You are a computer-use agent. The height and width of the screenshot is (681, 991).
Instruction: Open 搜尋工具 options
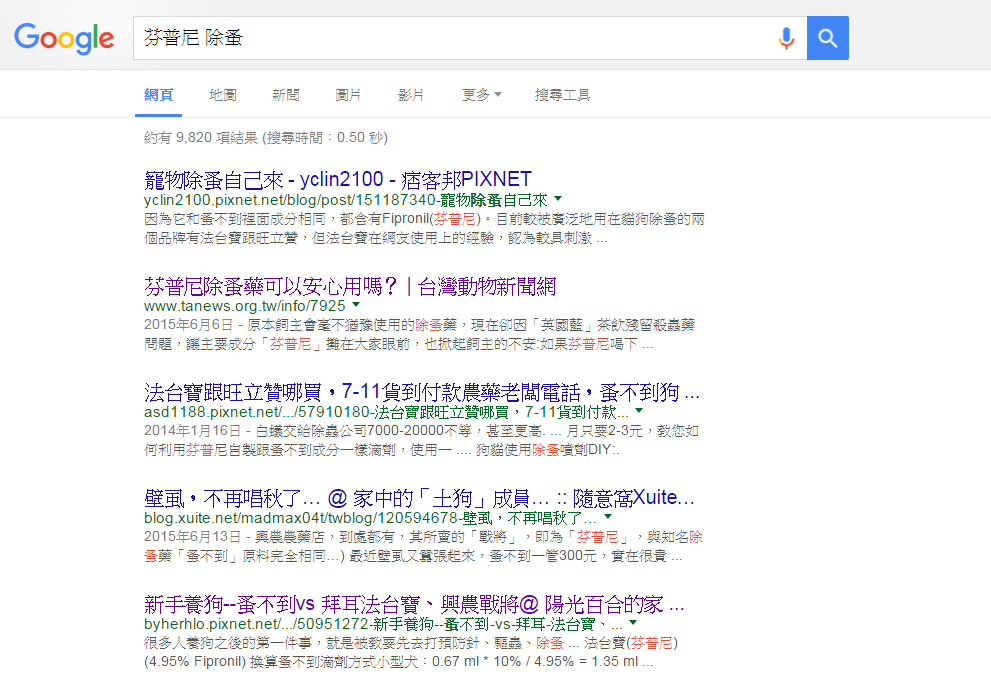[x=562, y=95]
